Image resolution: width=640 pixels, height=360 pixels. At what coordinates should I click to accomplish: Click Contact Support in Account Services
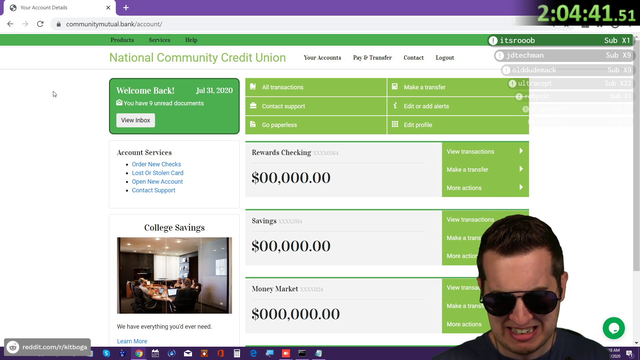pyautogui.click(x=153, y=190)
